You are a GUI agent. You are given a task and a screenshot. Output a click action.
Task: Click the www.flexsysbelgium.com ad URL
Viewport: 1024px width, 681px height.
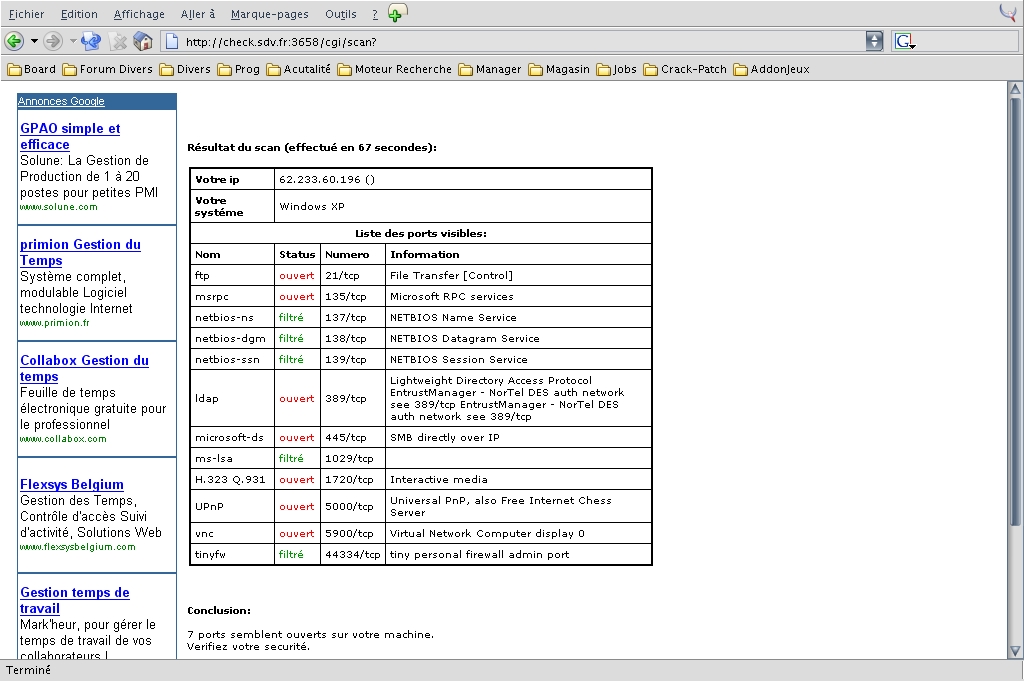click(78, 546)
